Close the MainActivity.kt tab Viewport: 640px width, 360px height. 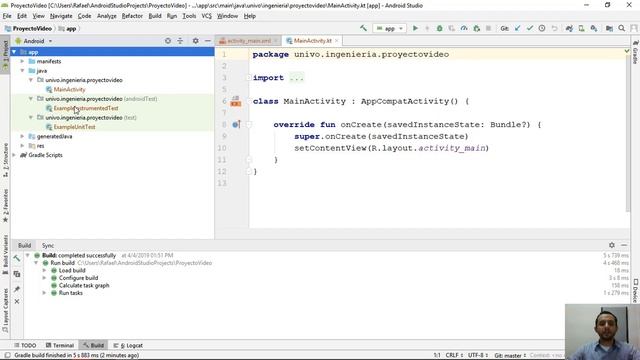336,41
